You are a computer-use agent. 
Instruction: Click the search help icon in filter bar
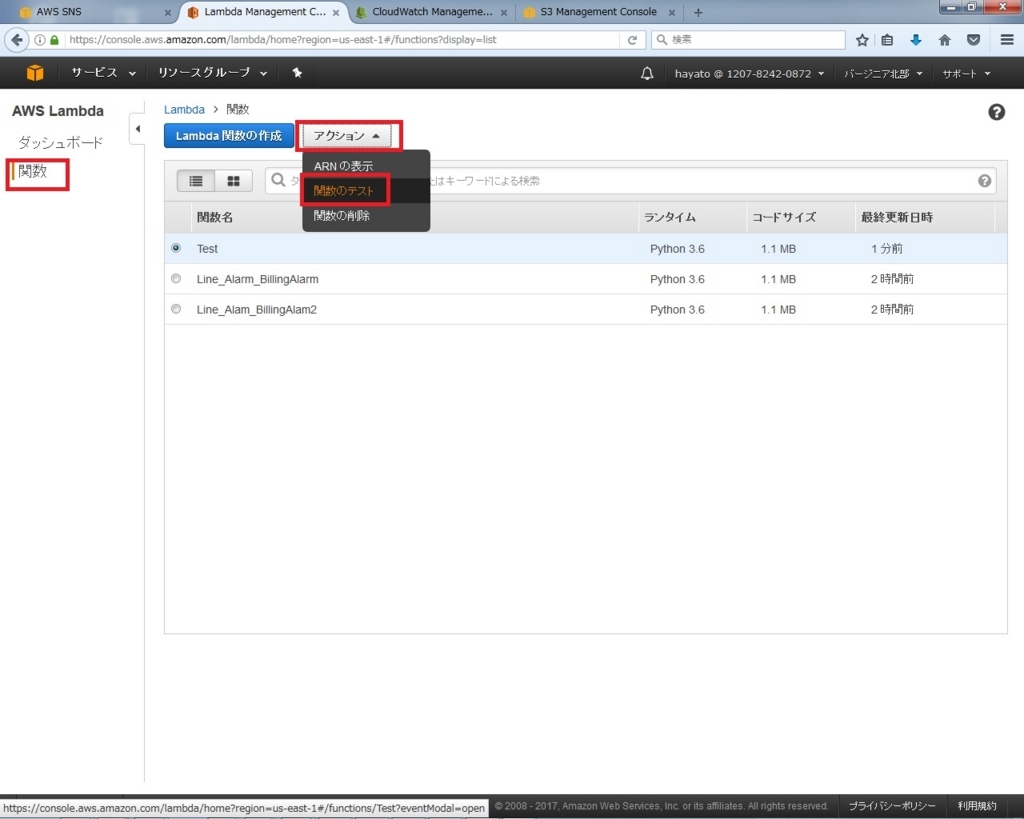coord(984,181)
